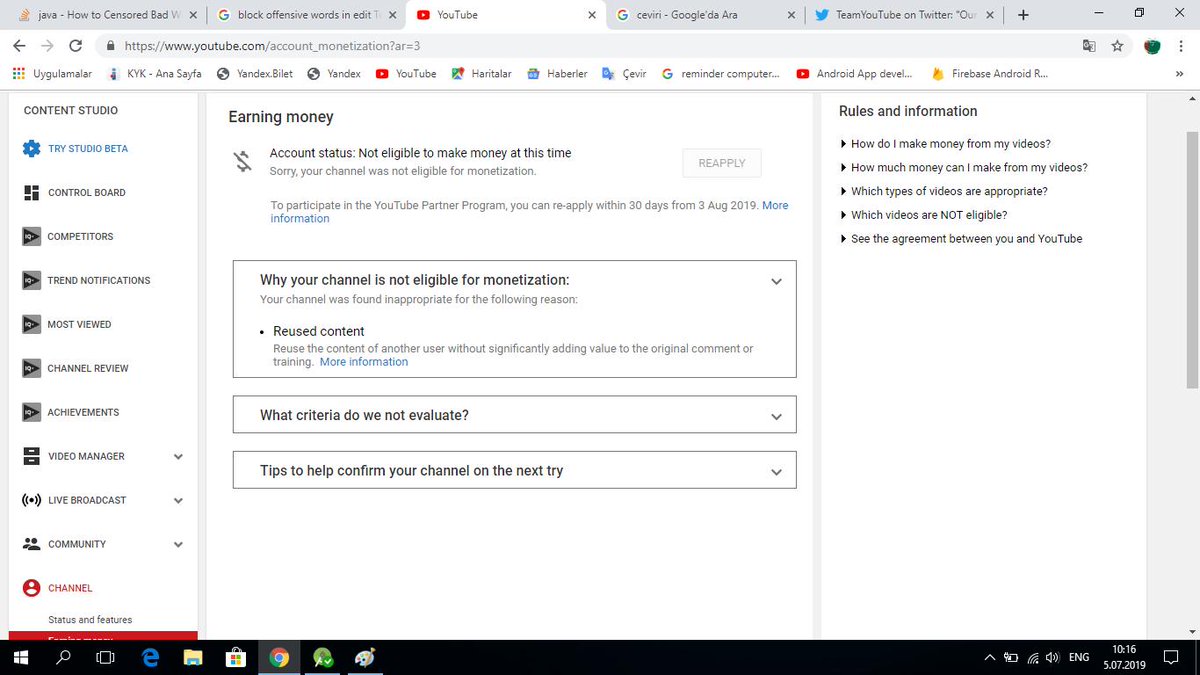The width and height of the screenshot is (1200, 675).
Task: Click the page vertical scrollbar
Action: [x=1192, y=260]
